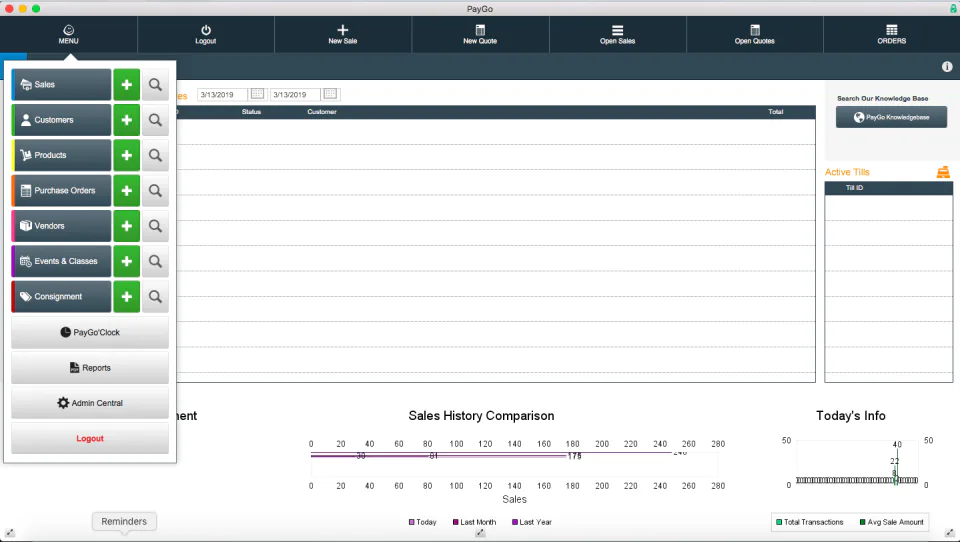Image resolution: width=960 pixels, height=542 pixels.
Task: Open the Sales menu item
Action: tap(61, 85)
